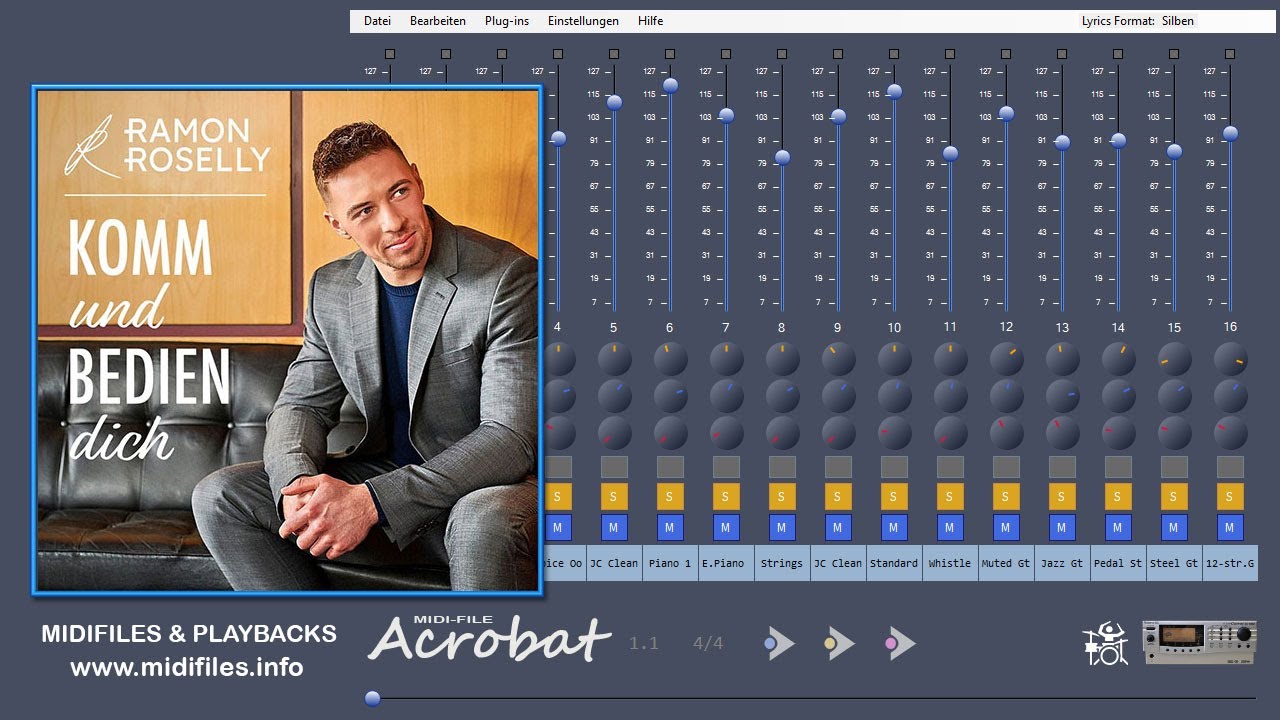Mute the Pedal St channel
The width and height of the screenshot is (1280, 720).
point(1118,527)
